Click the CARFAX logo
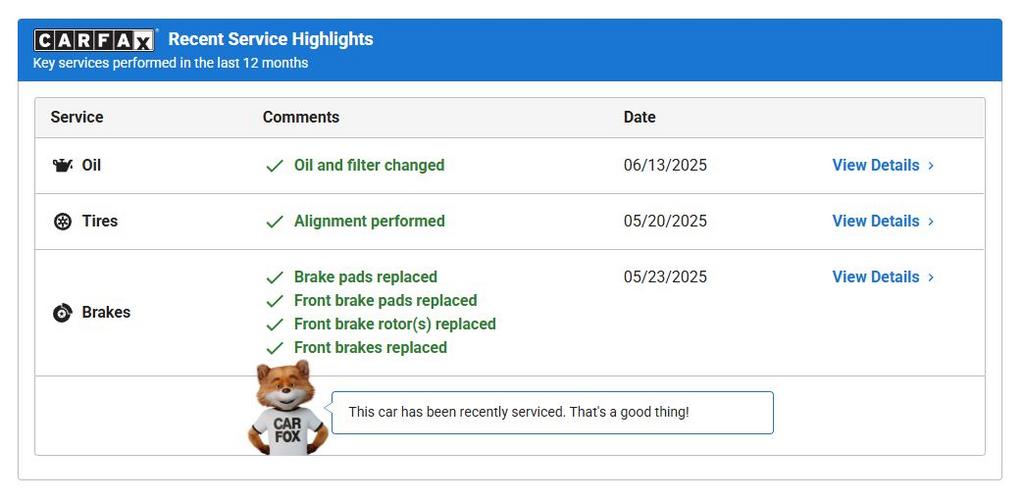The image size is (1024, 500). [94, 40]
